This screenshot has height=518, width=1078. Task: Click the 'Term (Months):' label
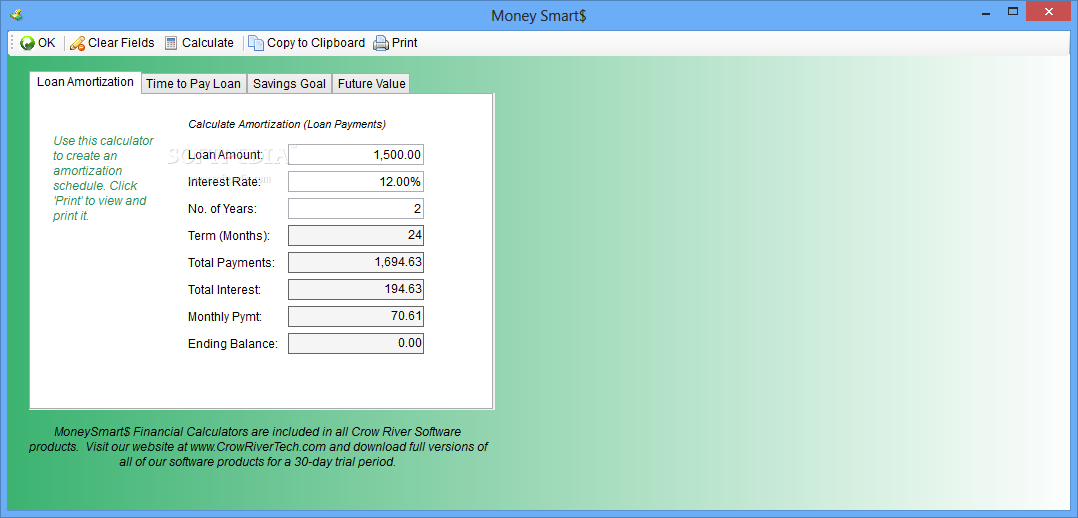point(229,236)
